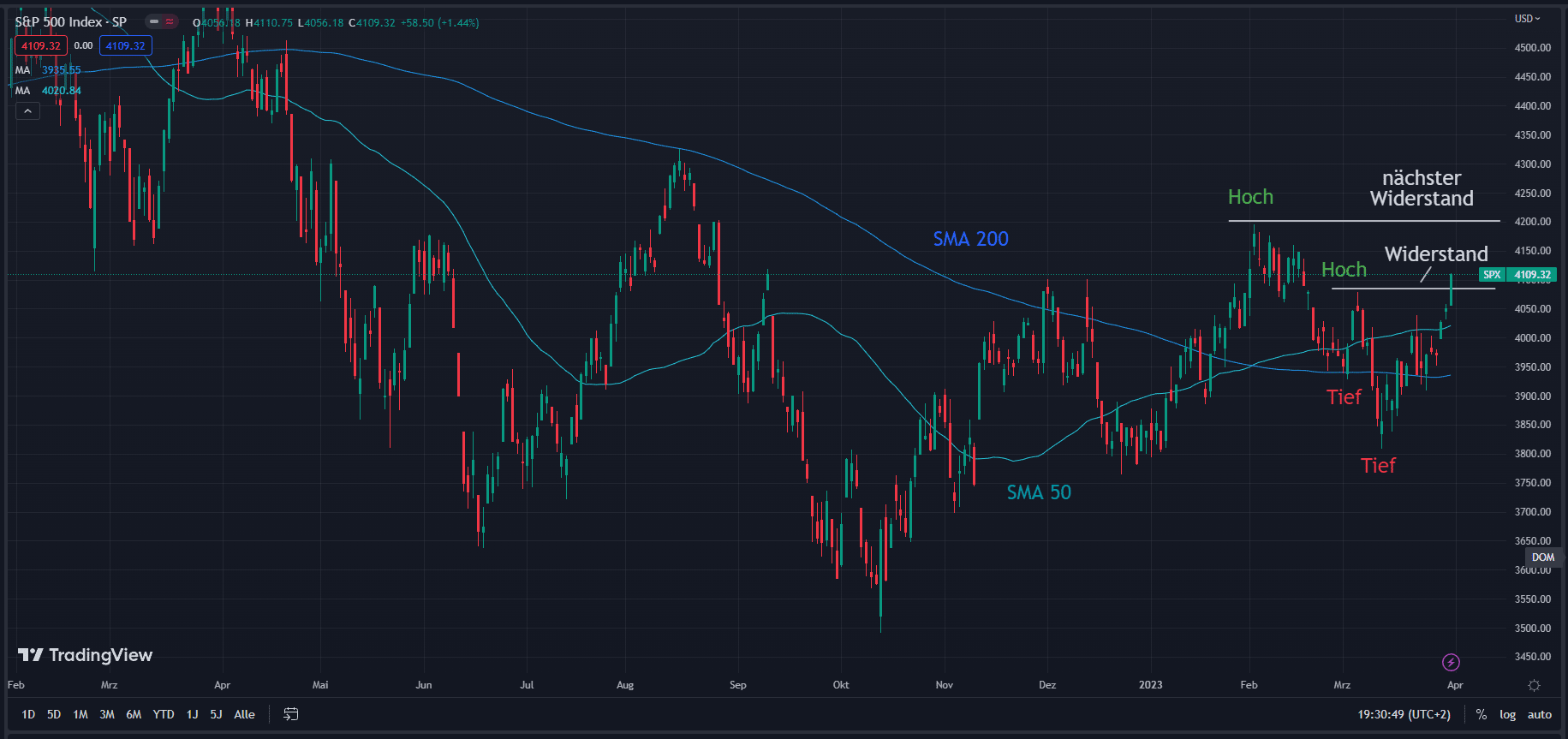Click the 3500.00 price axis label
The width and height of the screenshot is (1568, 739).
coord(1532,628)
